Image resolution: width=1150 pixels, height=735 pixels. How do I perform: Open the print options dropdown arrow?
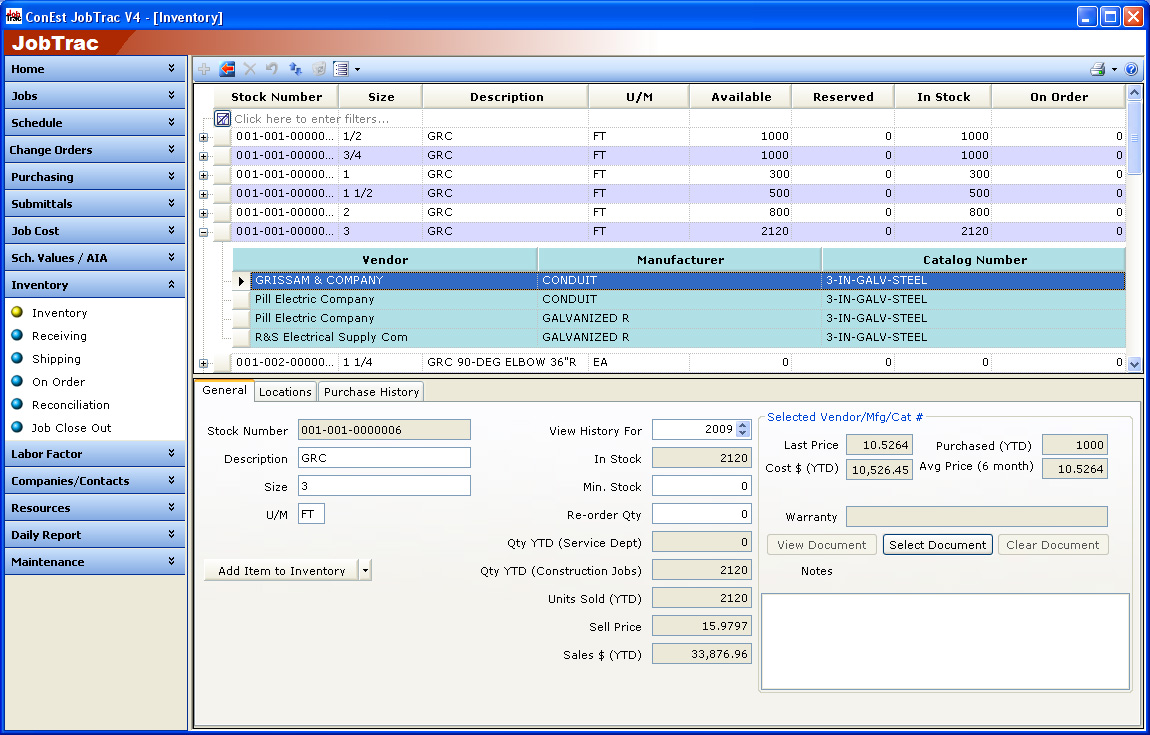(x=1114, y=70)
